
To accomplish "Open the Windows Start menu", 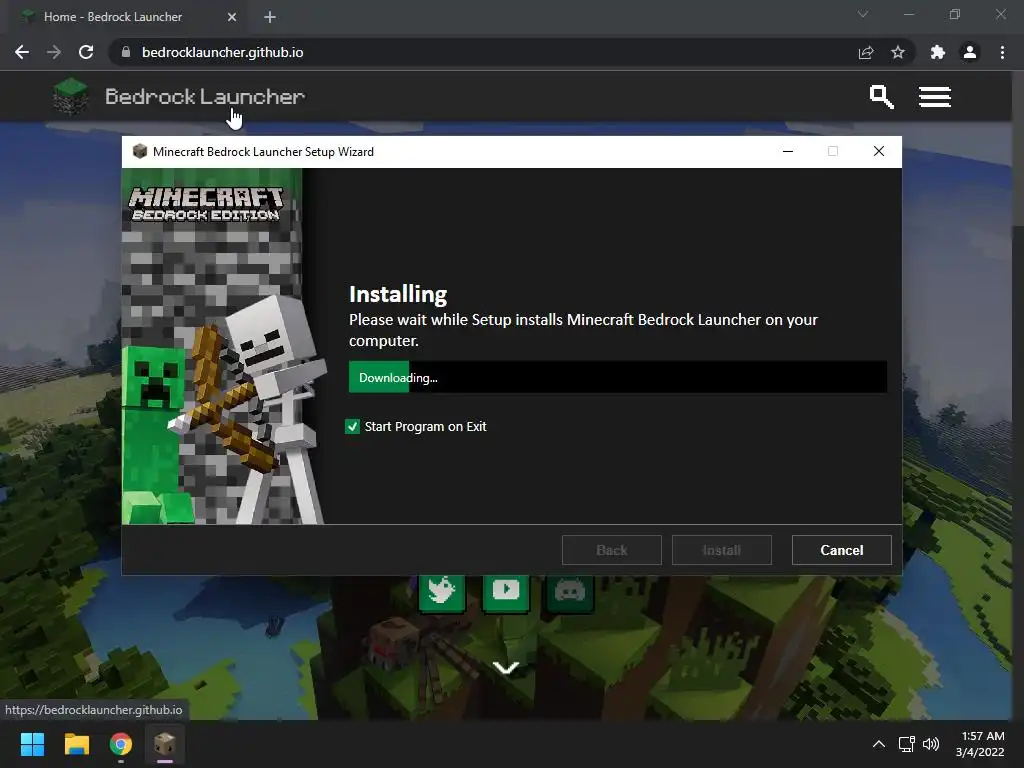I will (32, 744).
